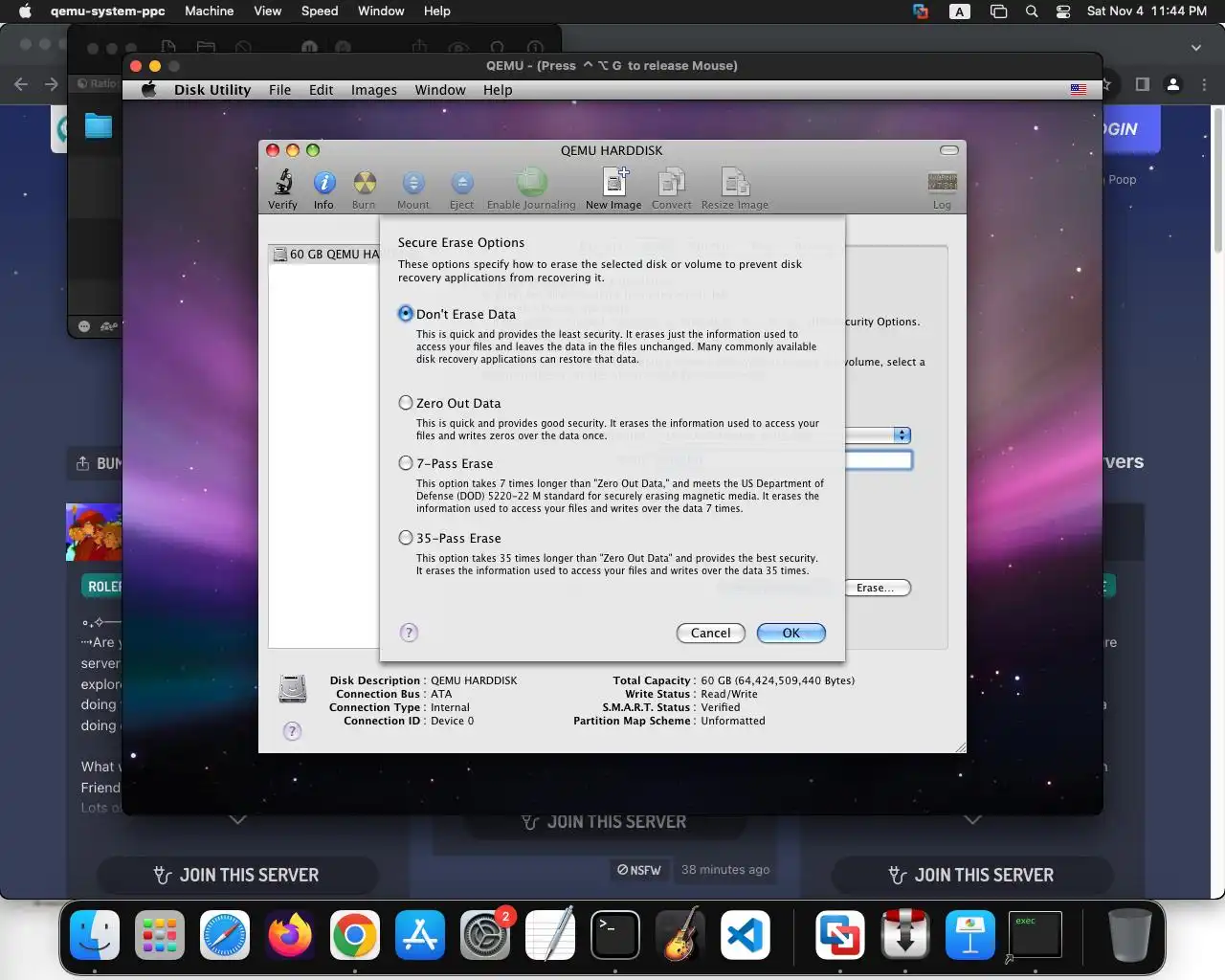Open host Speed menu
Image resolution: width=1225 pixels, height=980 pixels.
[320, 11]
